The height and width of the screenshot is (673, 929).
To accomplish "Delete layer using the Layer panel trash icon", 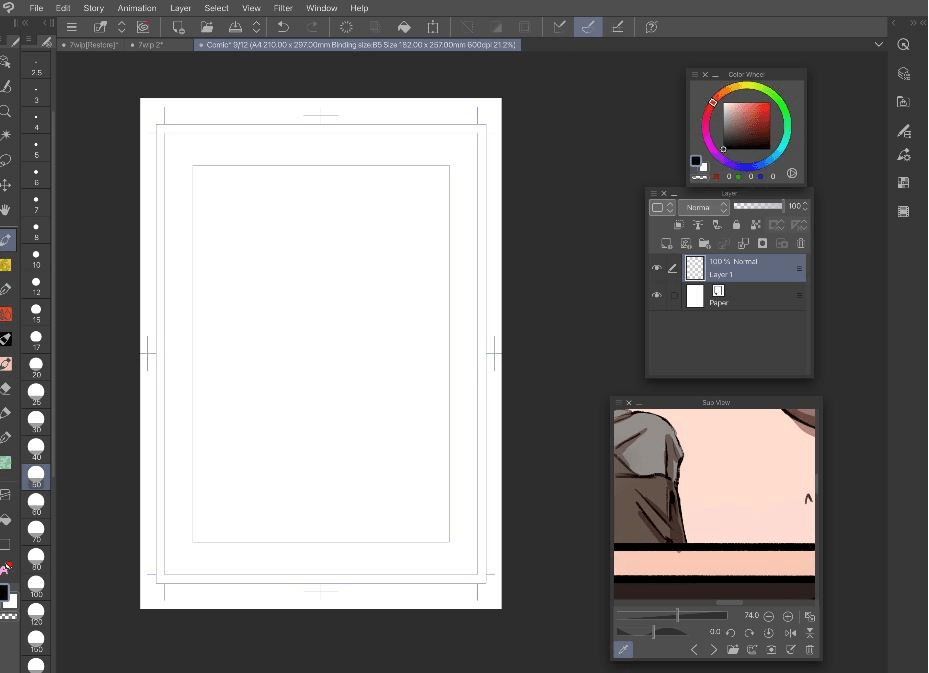I will click(800, 243).
